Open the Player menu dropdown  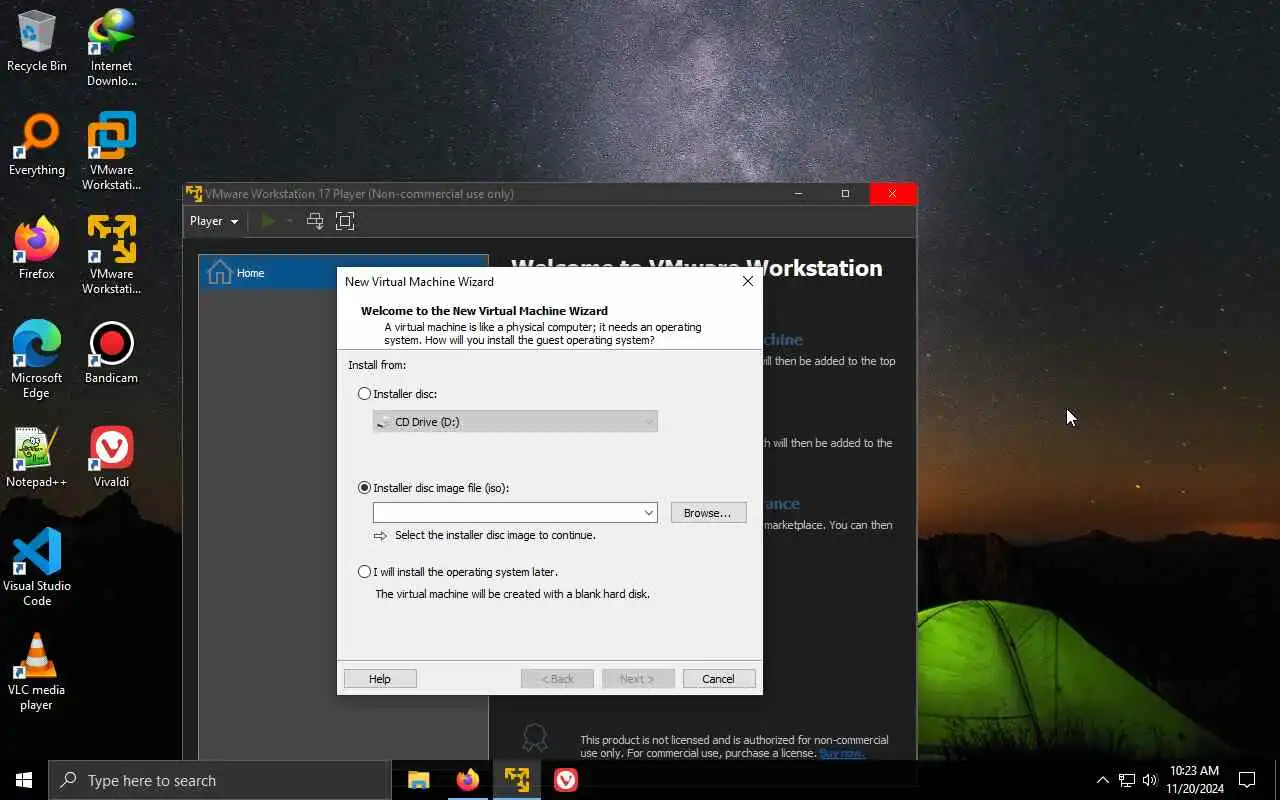tap(214, 221)
